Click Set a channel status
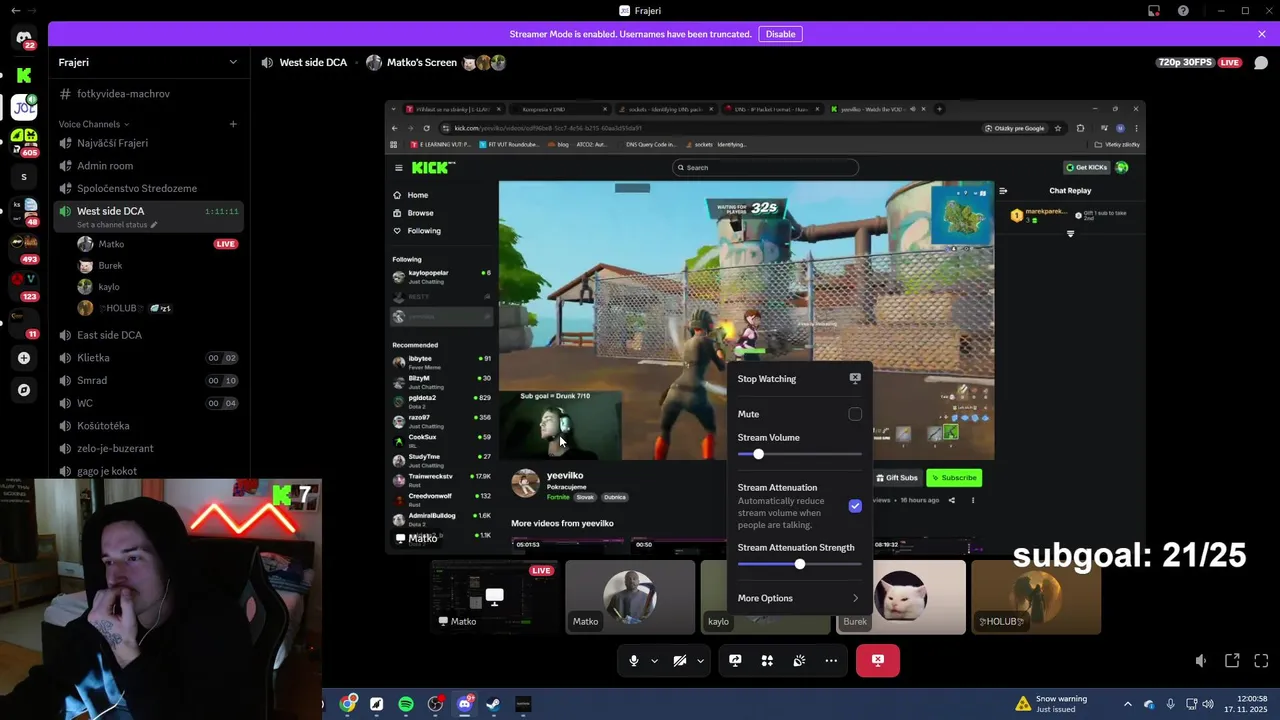The width and height of the screenshot is (1280, 720). pos(117,225)
